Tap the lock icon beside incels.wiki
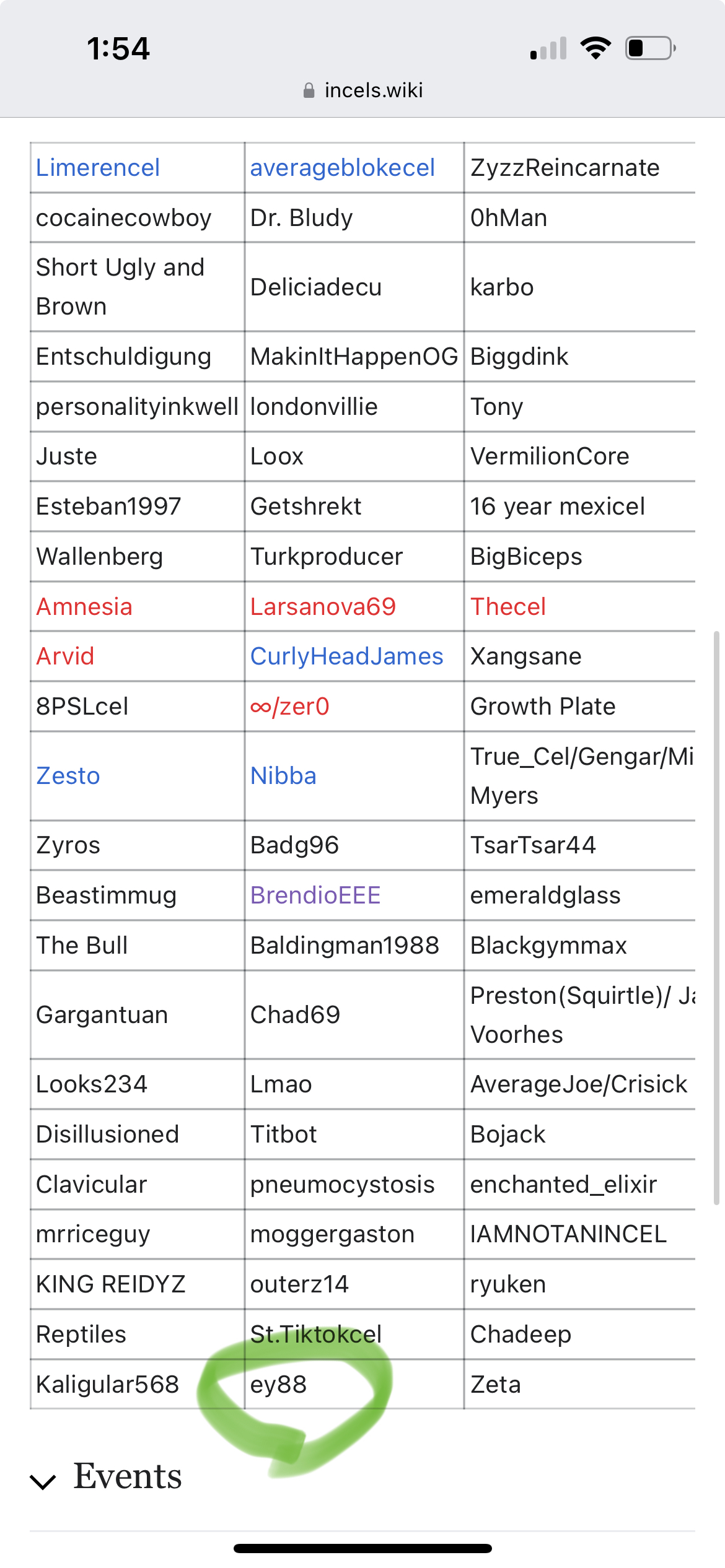The width and height of the screenshot is (725, 1568). click(309, 91)
